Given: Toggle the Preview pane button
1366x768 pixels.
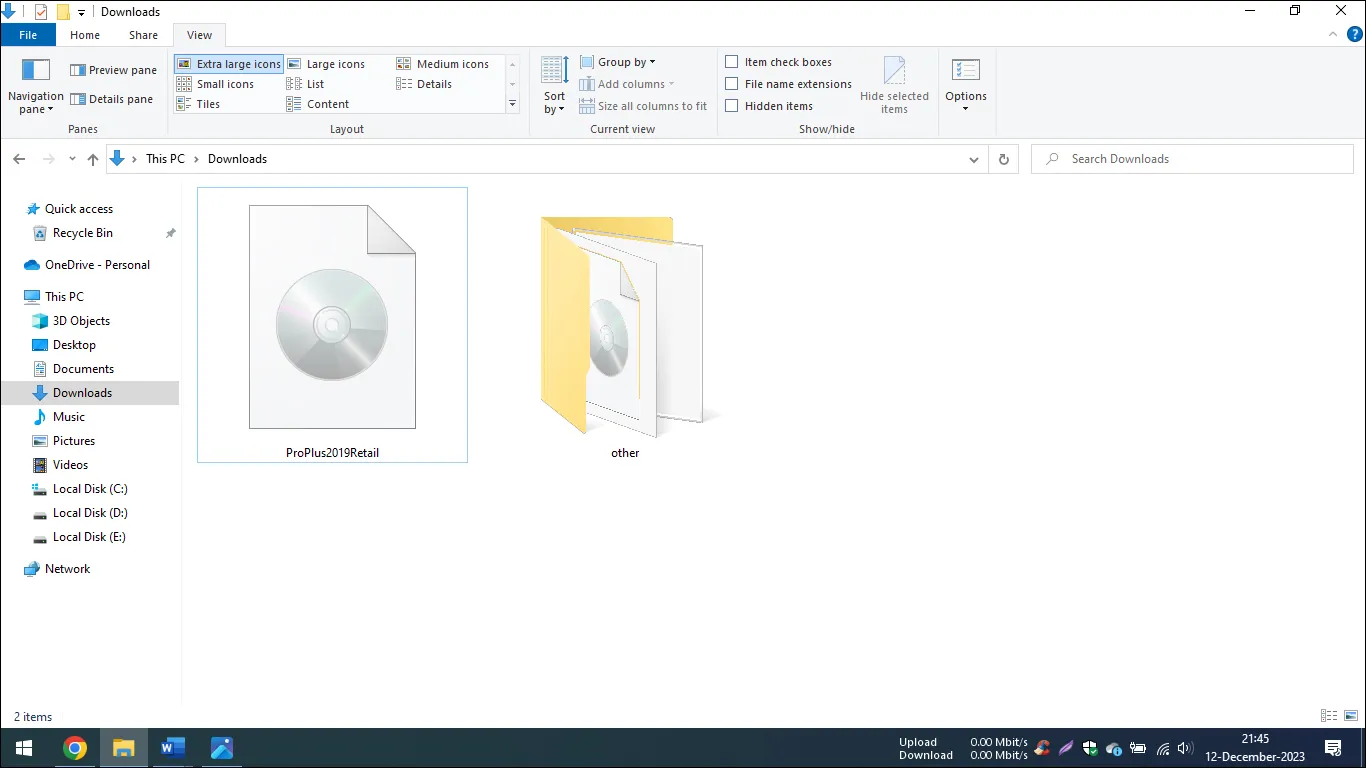Looking at the screenshot, I should (114, 70).
